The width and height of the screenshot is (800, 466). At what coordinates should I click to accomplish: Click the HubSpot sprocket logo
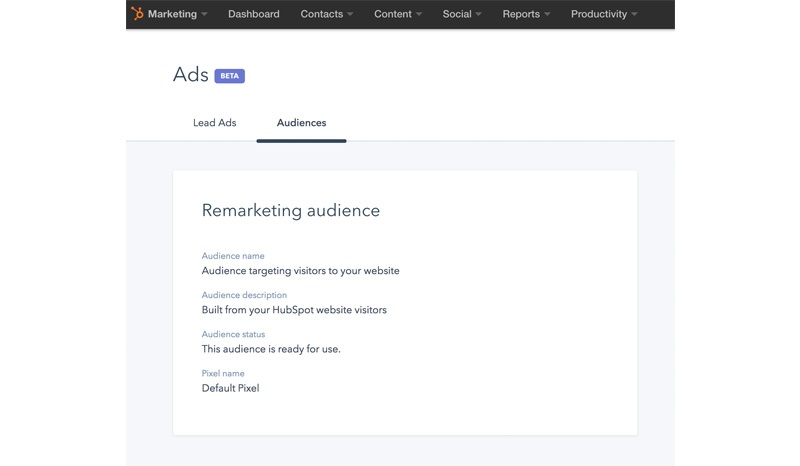tap(137, 13)
